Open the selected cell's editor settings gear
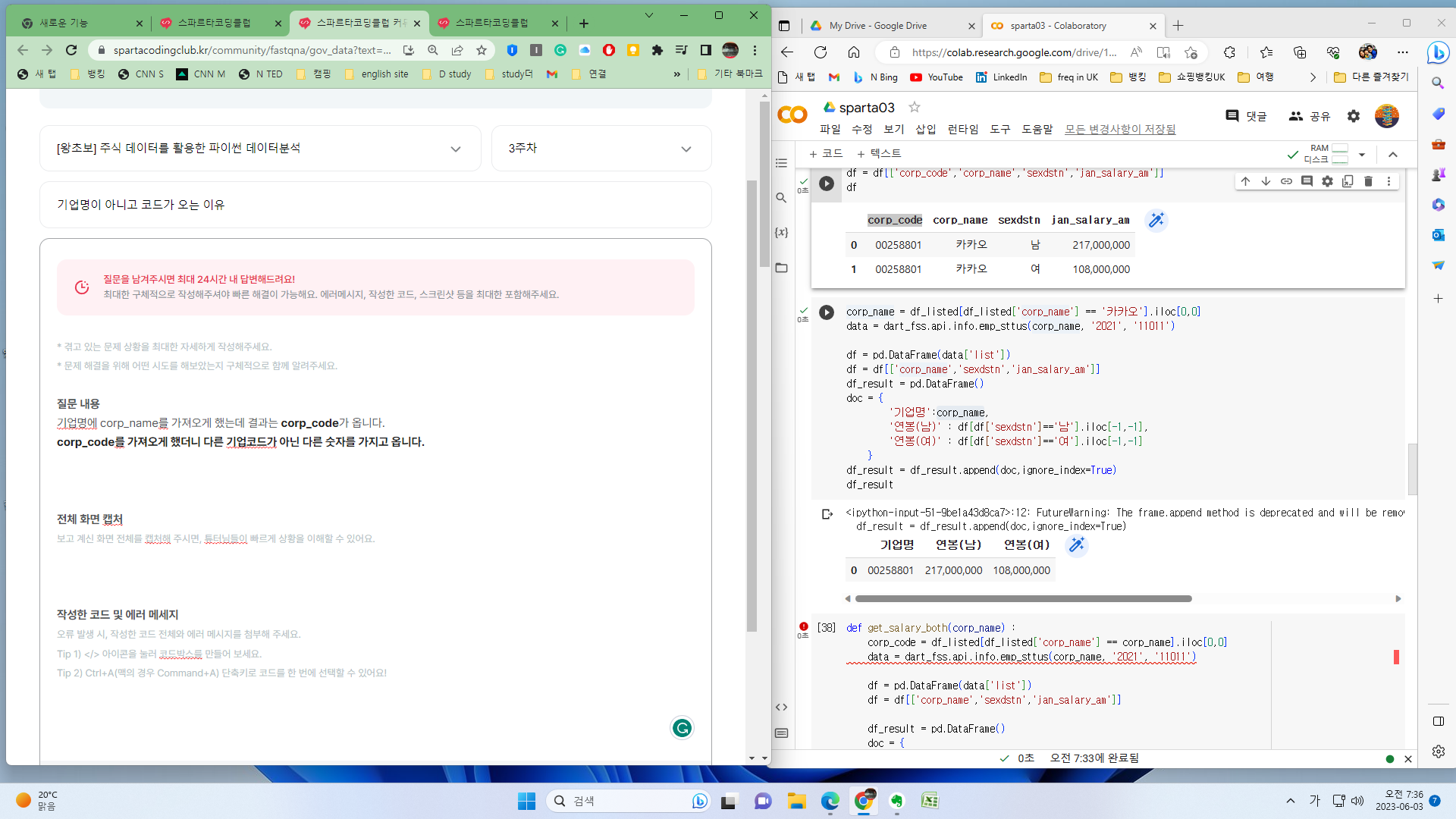 coord(1327,181)
